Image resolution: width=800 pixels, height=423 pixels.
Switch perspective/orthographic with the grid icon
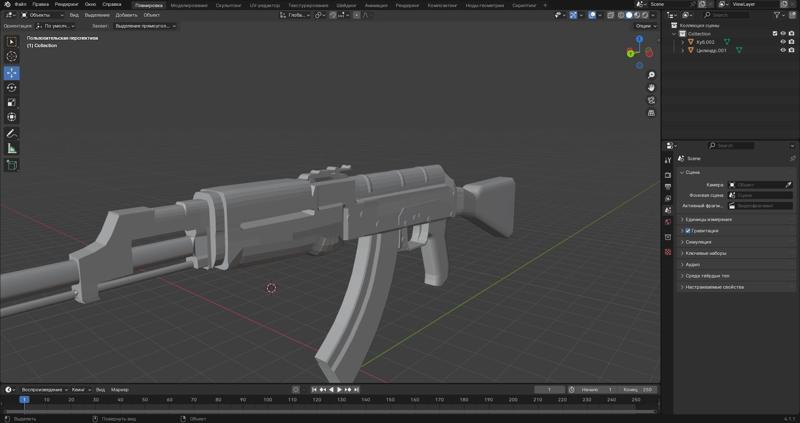tap(651, 113)
